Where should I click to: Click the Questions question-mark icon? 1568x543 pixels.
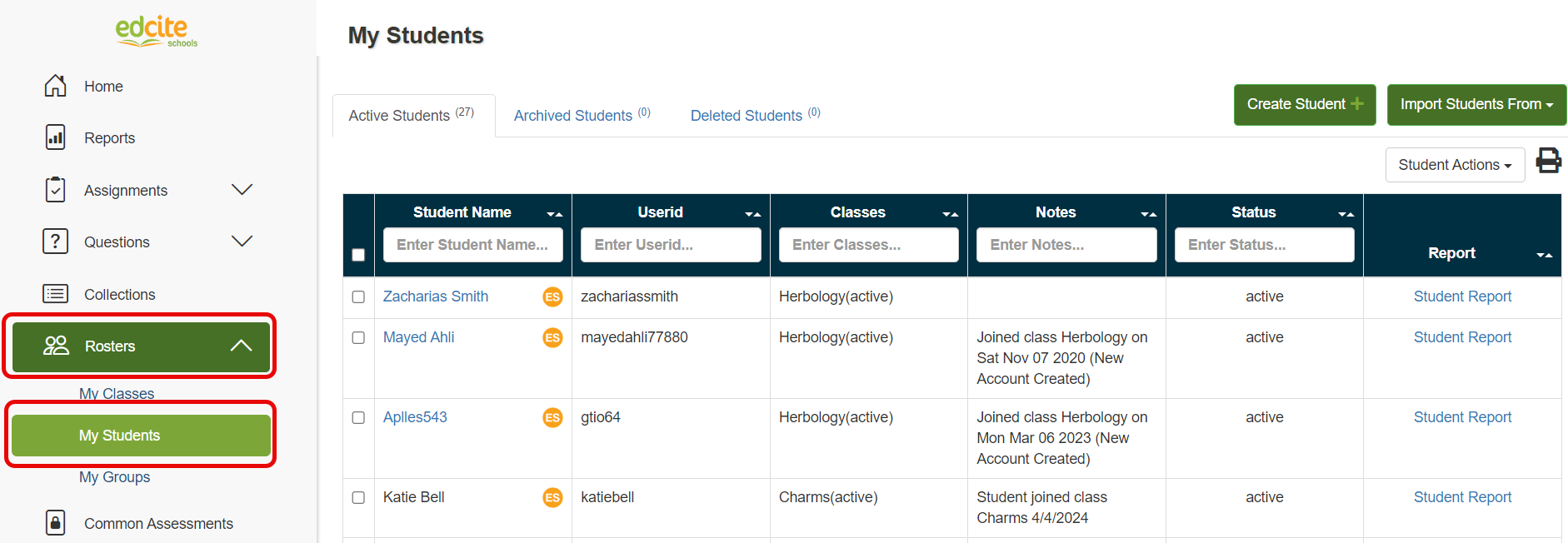coord(55,242)
